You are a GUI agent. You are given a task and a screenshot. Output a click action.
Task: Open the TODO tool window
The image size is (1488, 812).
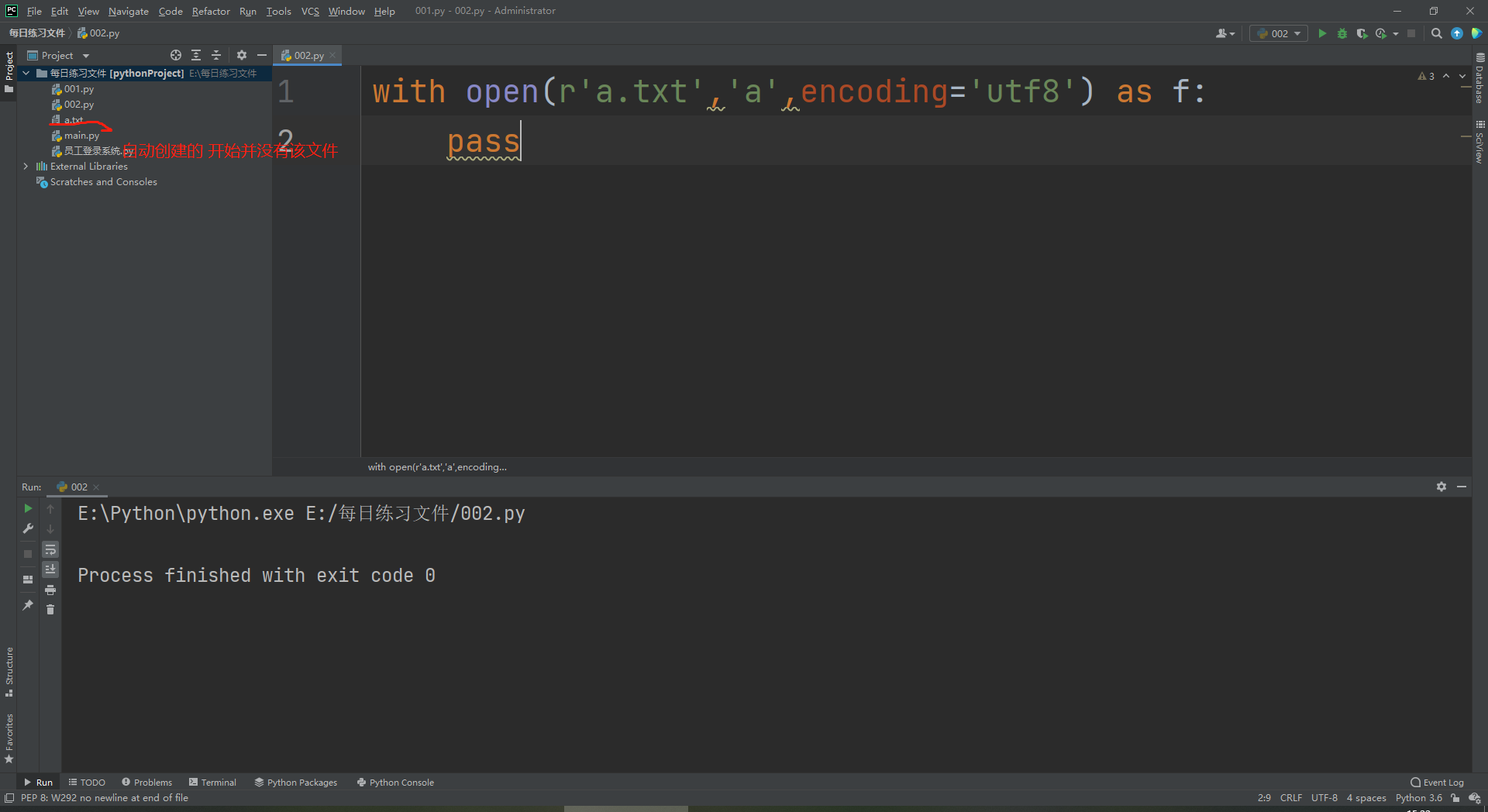coord(87,783)
